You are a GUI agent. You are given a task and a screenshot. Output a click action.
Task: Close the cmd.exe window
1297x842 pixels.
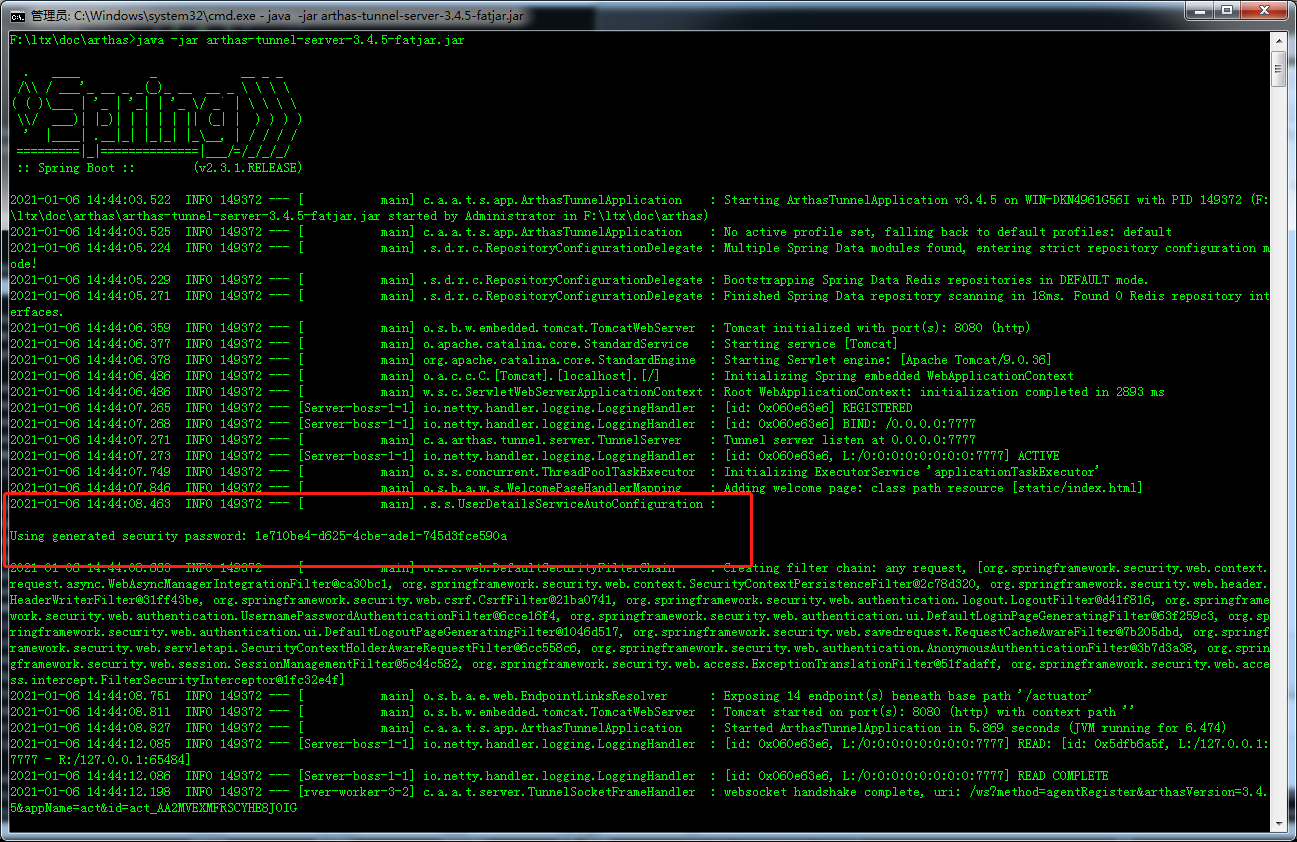click(1264, 9)
